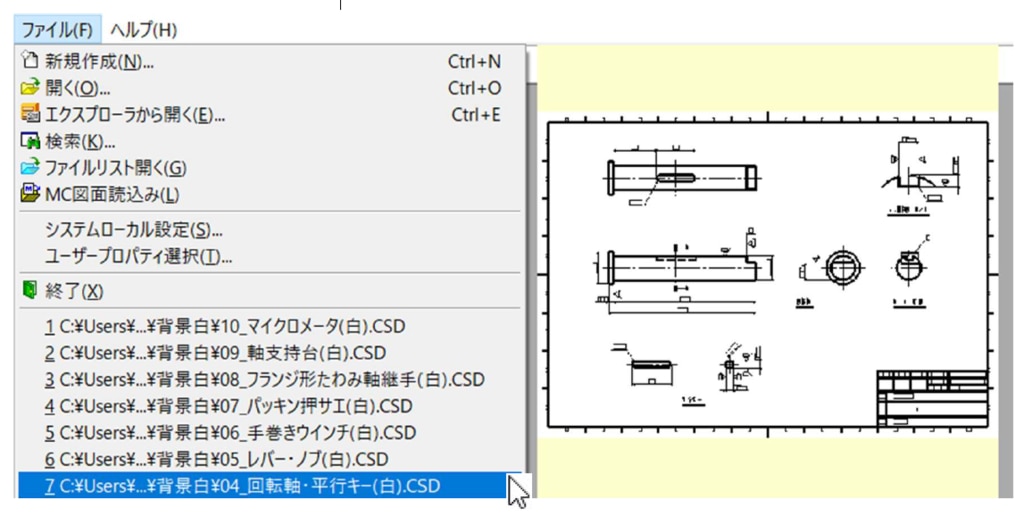The image size is (1024, 517).
Task: Click the 終了(X) exit door icon
Action: pos(30,290)
